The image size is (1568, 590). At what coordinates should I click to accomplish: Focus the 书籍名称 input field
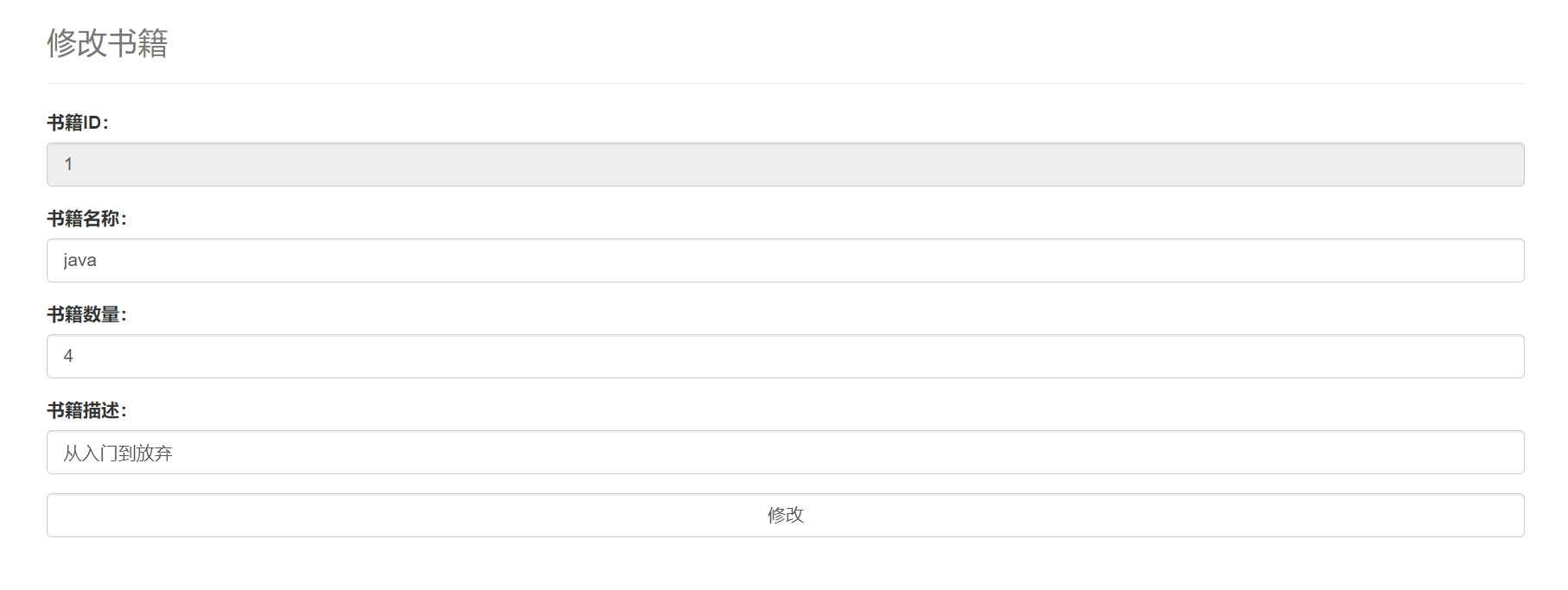point(785,260)
